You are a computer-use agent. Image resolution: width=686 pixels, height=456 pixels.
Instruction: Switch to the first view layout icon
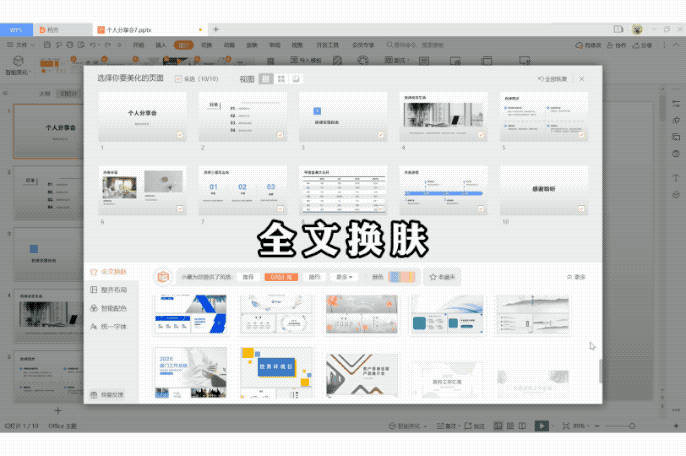coord(266,78)
